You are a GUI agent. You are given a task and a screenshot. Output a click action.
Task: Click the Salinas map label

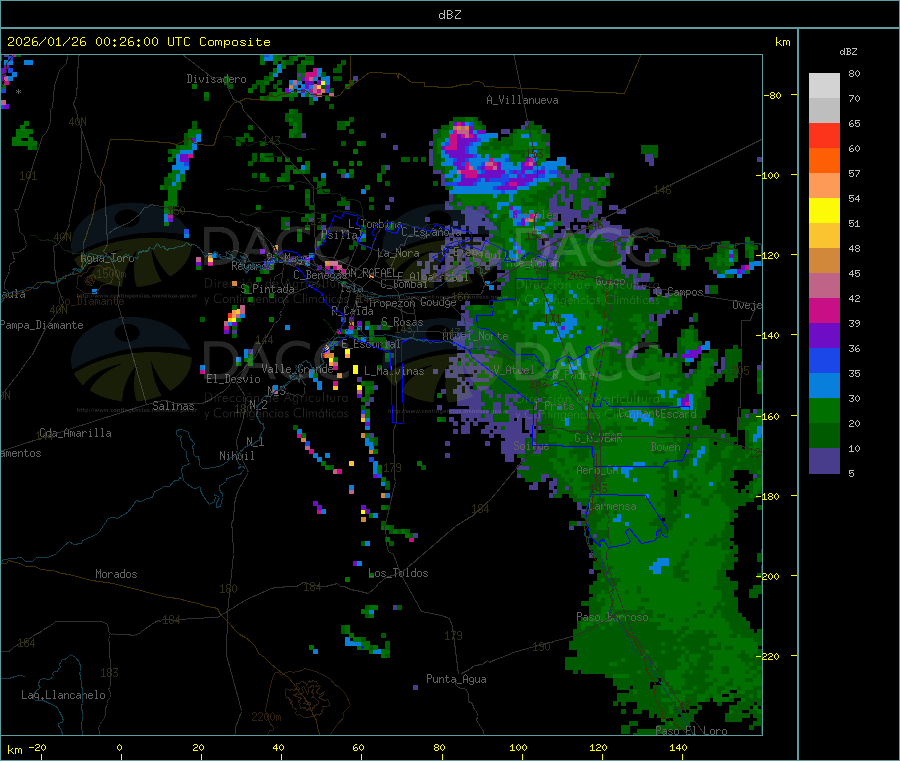tap(173, 406)
